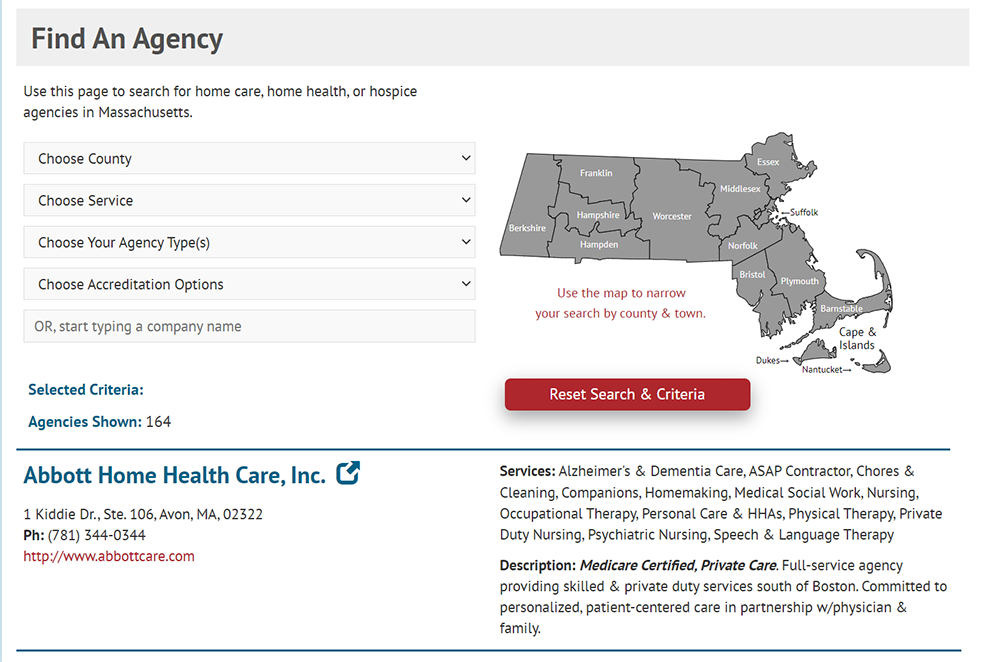Viewport: 1000px width, 662px height.
Task: Select Plymouth county on the map
Action: pos(800,281)
